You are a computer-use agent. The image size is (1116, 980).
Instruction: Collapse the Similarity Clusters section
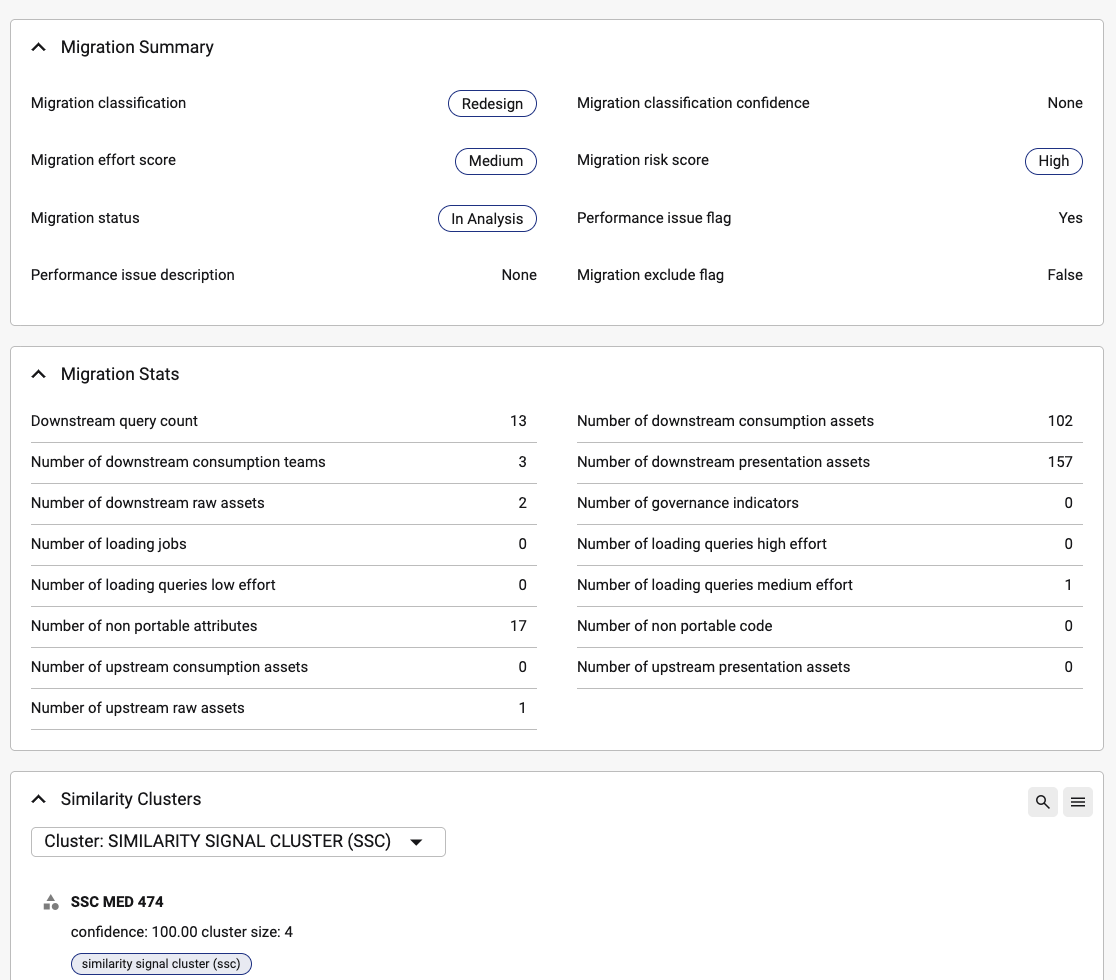pyautogui.click(x=39, y=799)
